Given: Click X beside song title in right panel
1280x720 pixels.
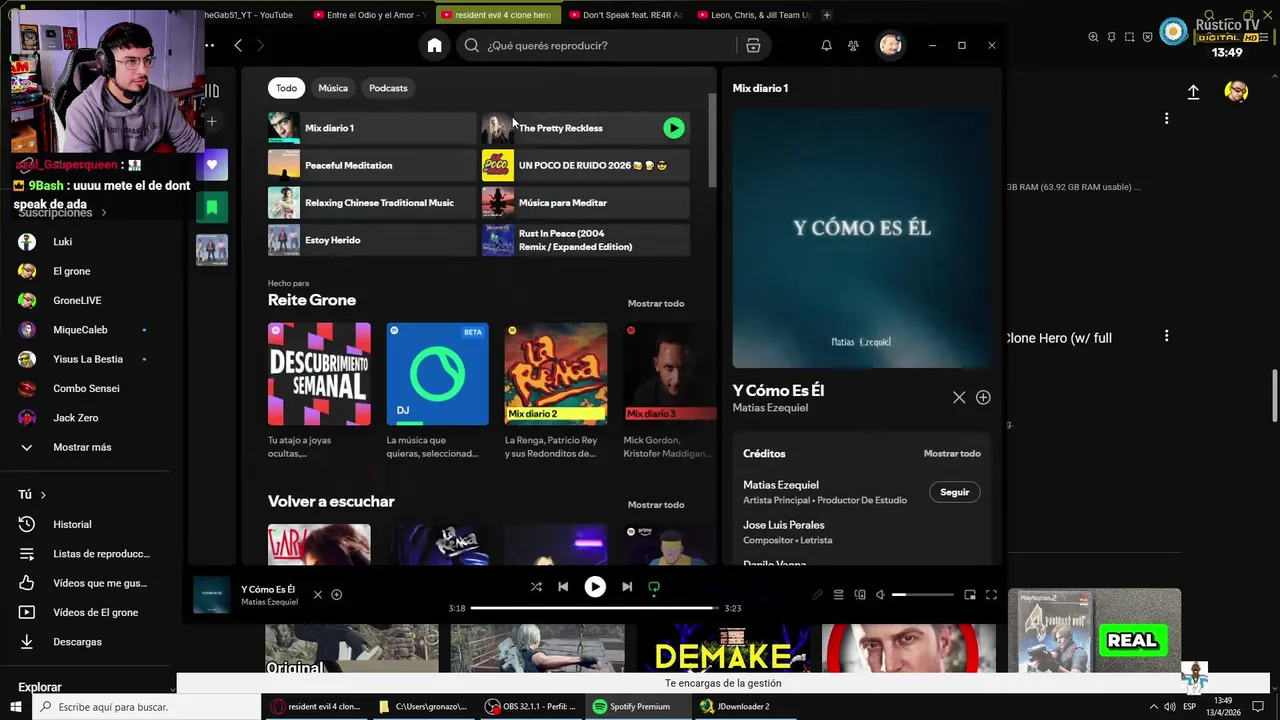Looking at the screenshot, I should pos(959,398).
